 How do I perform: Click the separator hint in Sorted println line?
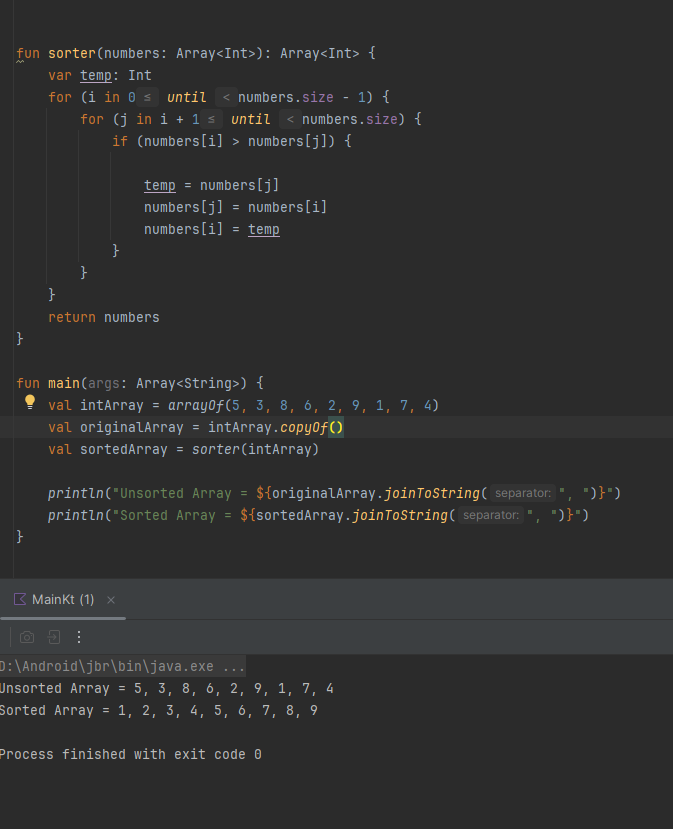[491, 515]
